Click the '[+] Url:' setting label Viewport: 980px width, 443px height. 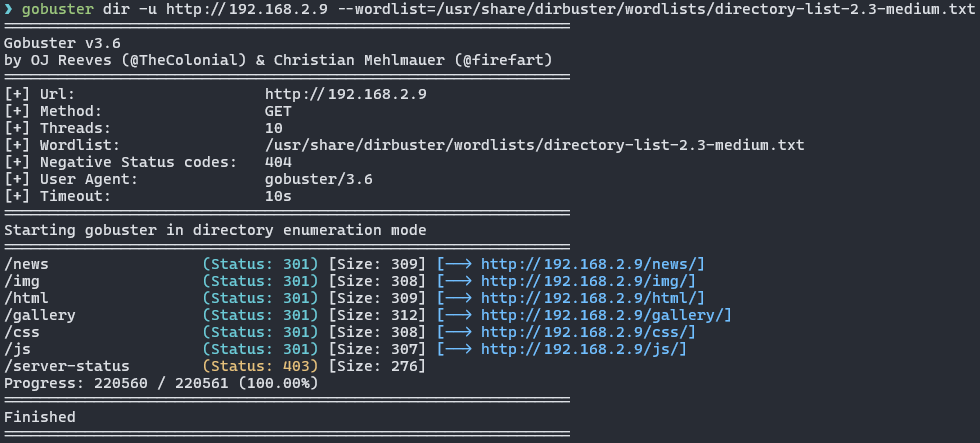(40, 94)
